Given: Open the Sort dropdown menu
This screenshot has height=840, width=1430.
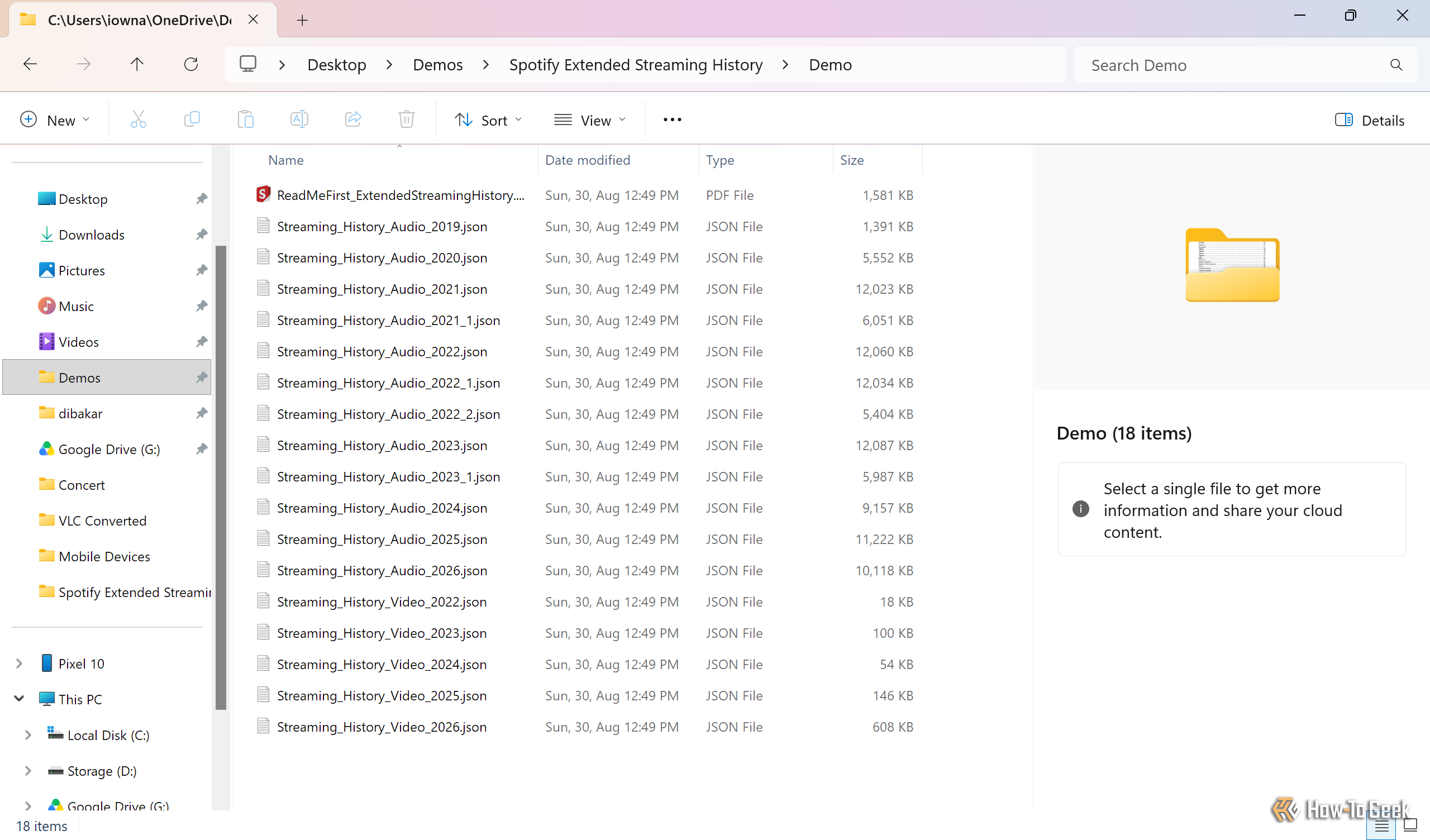Looking at the screenshot, I should click(x=488, y=120).
